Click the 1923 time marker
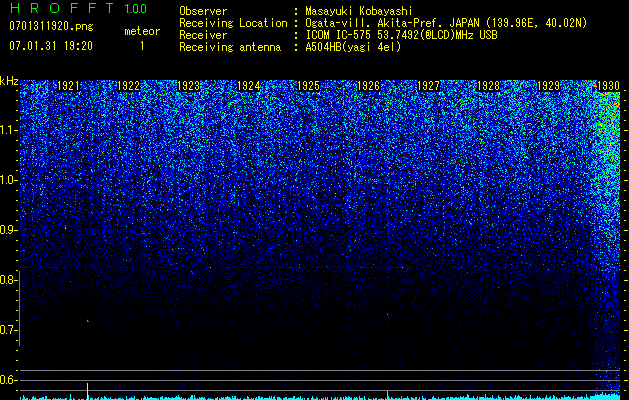The width and height of the screenshot is (629, 400). click(x=188, y=86)
